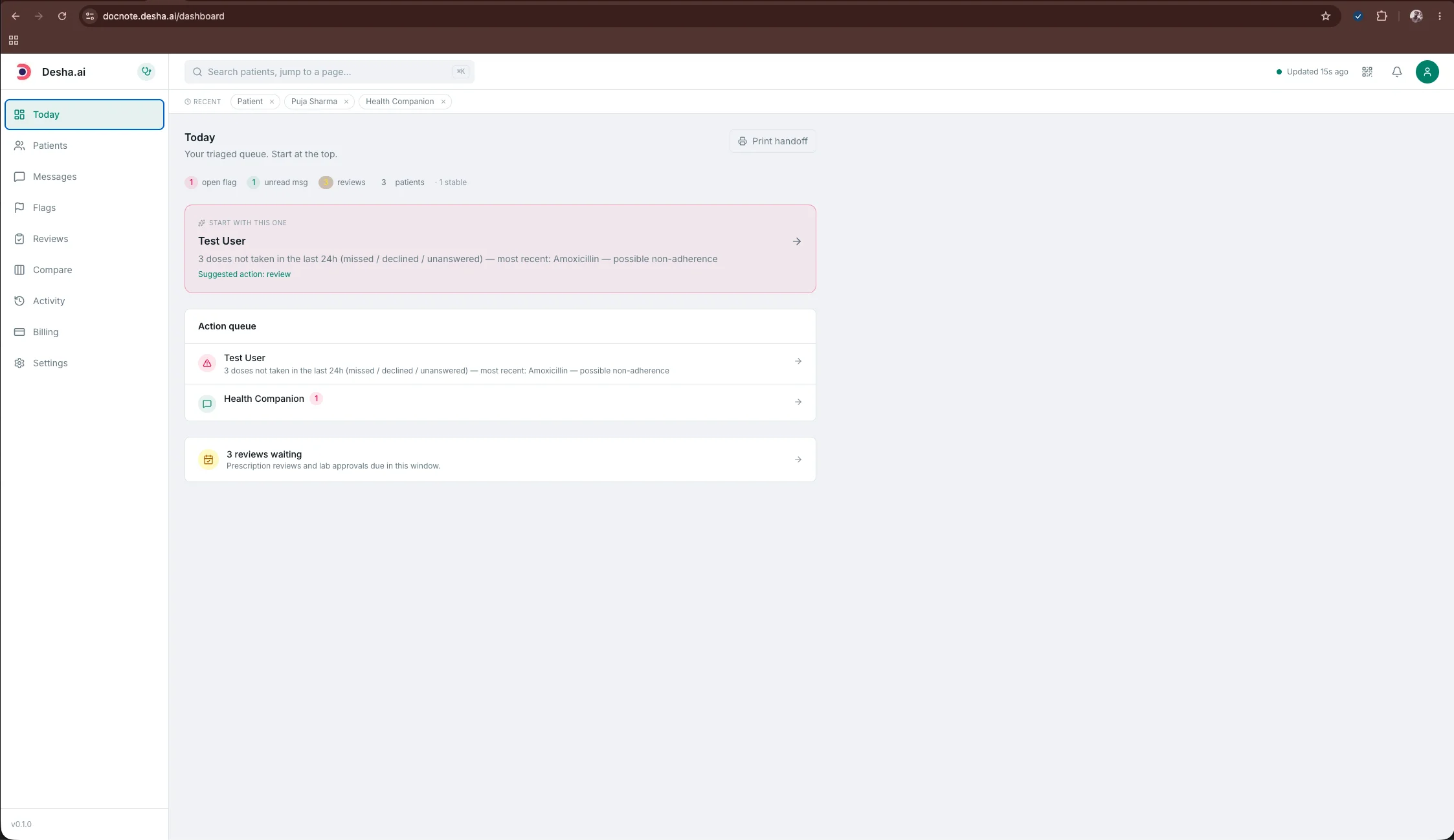Click the Updated 15s ago status
This screenshot has width=1454, height=840.
(x=1312, y=72)
